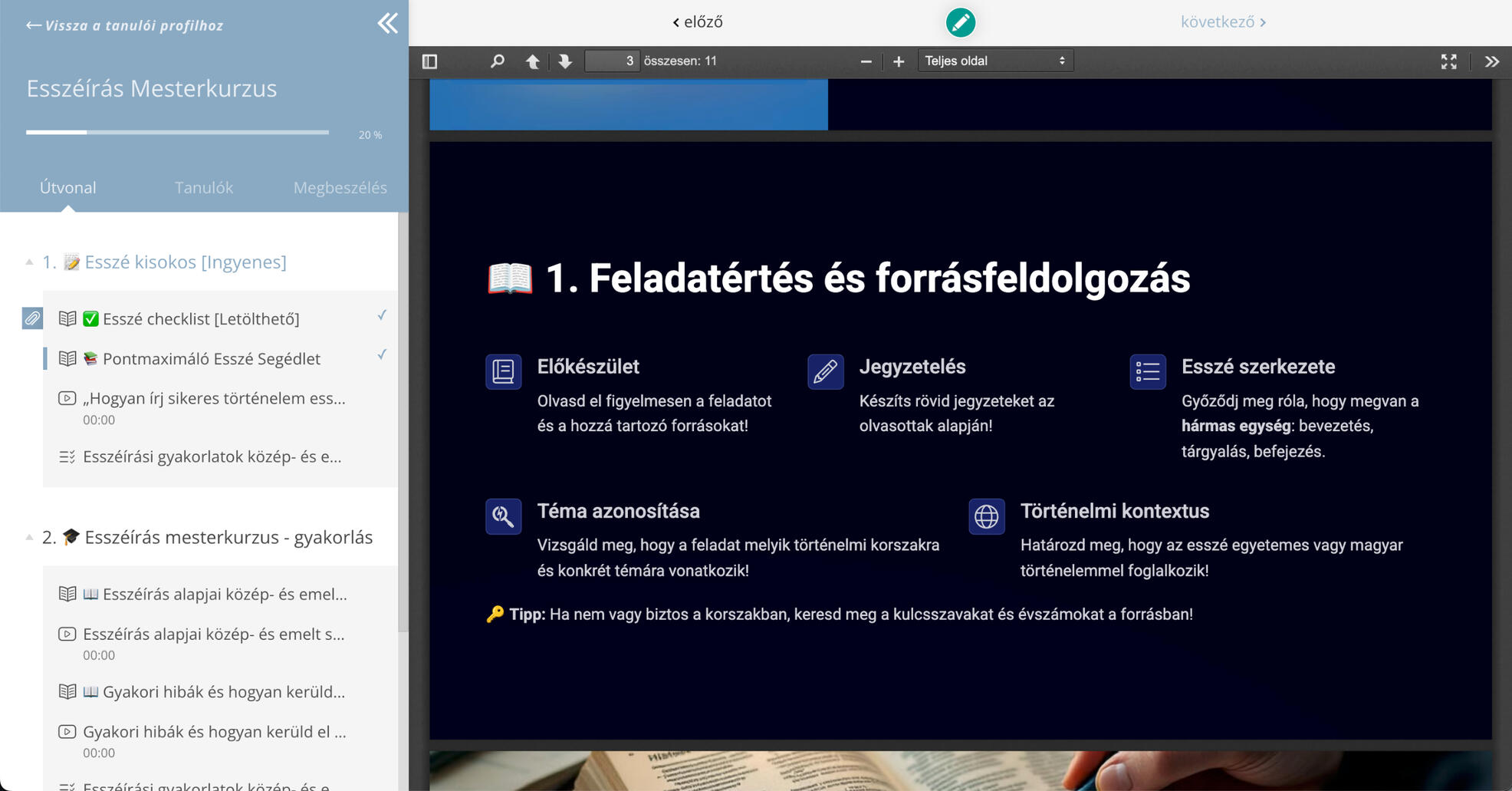Enter fullscreen presentation mode
Screen dimensions: 1512x791
click(1448, 61)
